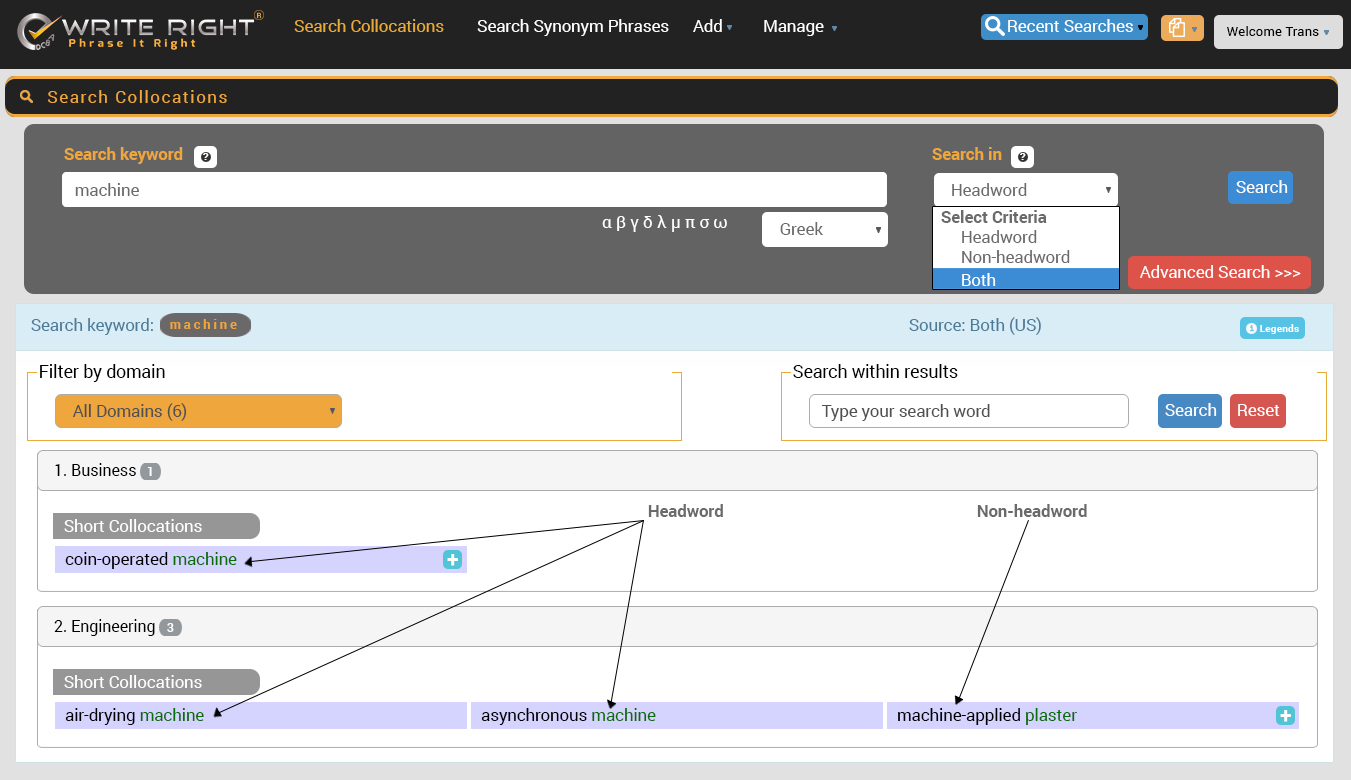Image resolution: width=1351 pixels, height=780 pixels.
Task: Click the Search keyword help icon
Action: pyautogui.click(x=205, y=157)
